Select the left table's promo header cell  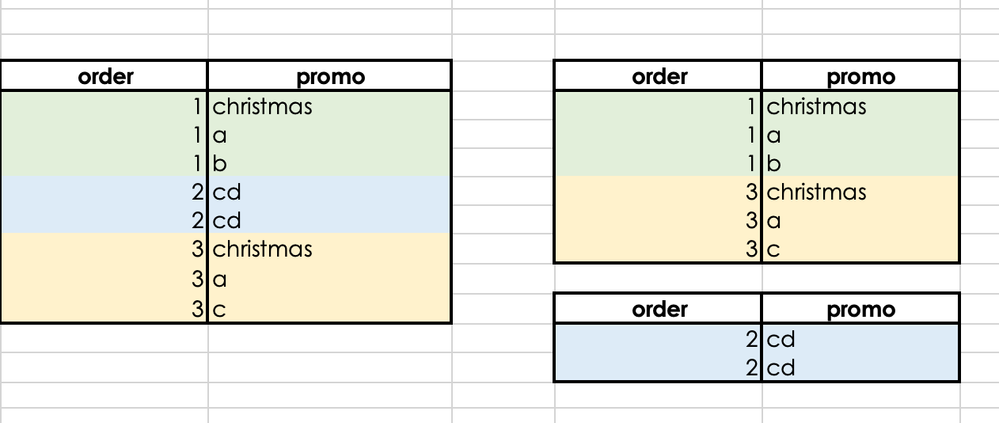click(x=329, y=76)
